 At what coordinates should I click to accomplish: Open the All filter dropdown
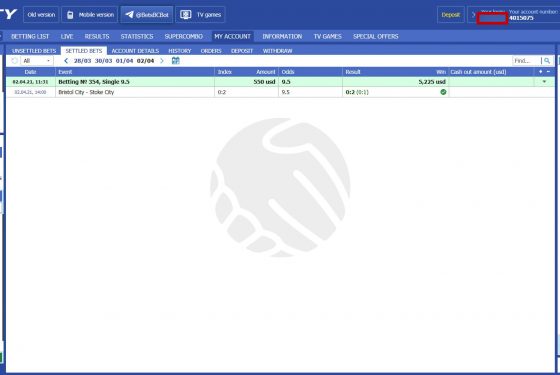pyautogui.click(x=37, y=61)
